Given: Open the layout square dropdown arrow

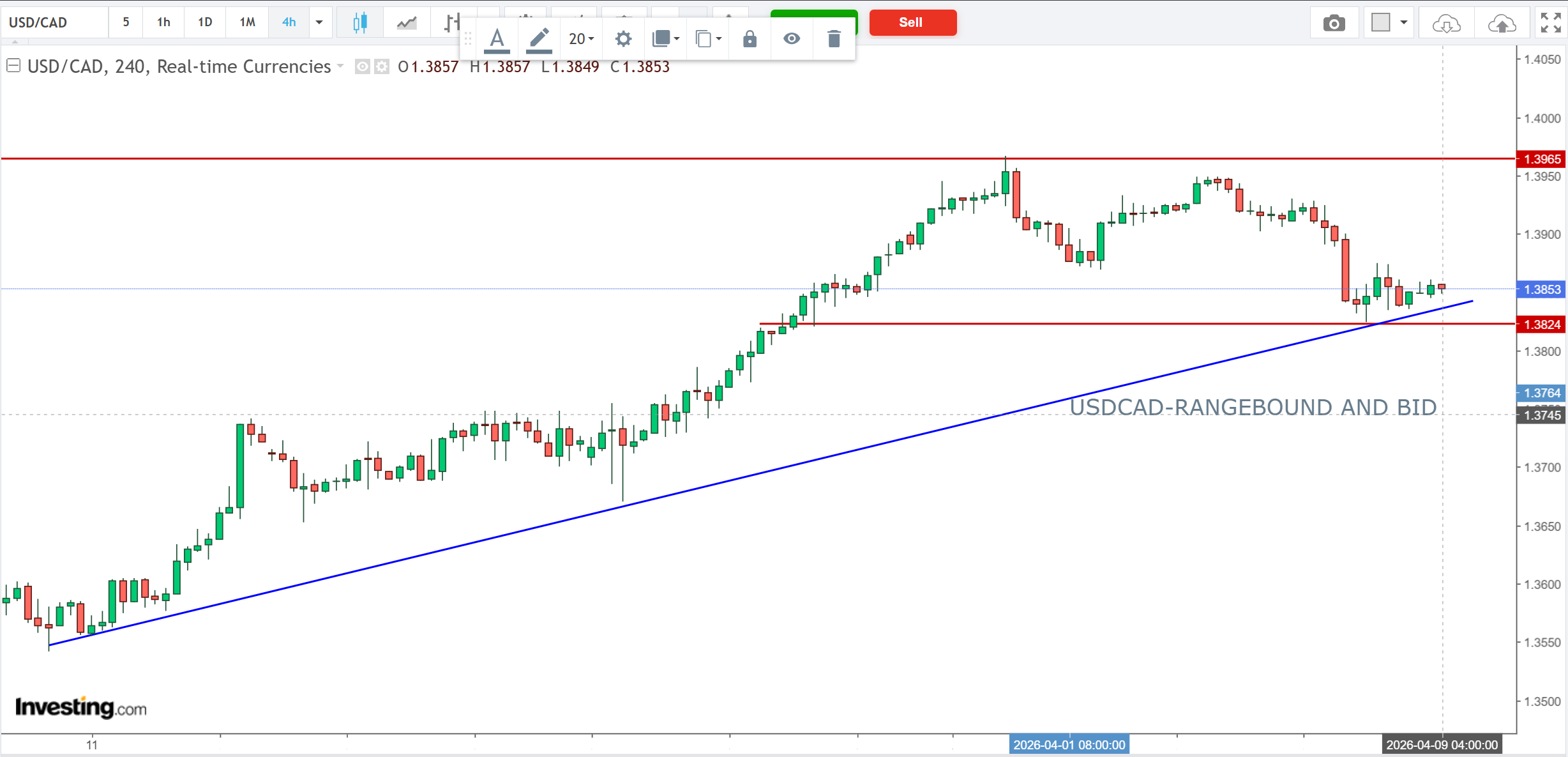Looking at the screenshot, I should click(1403, 22).
